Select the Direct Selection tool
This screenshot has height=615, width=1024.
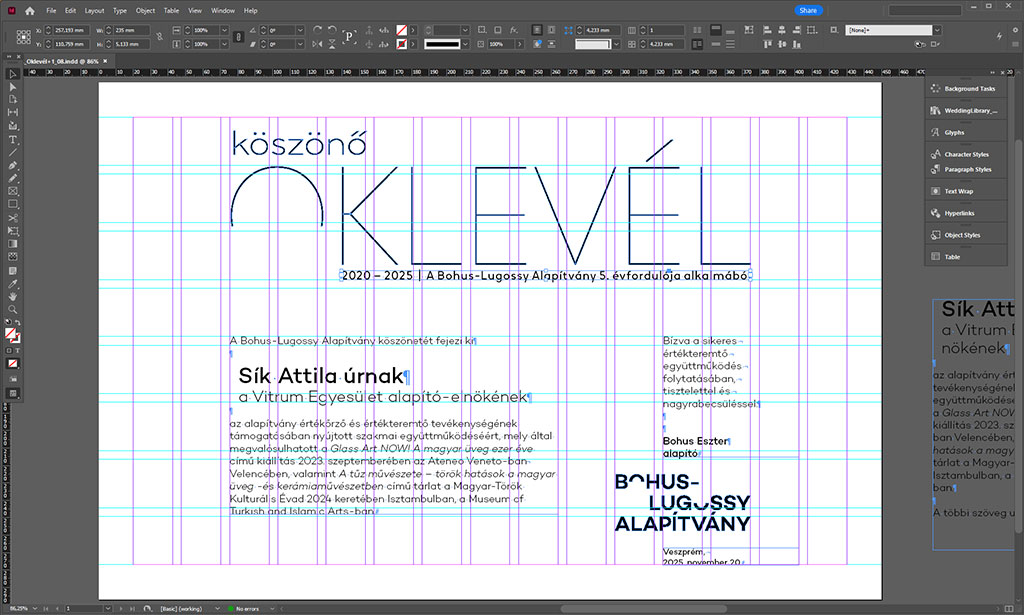[12, 87]
